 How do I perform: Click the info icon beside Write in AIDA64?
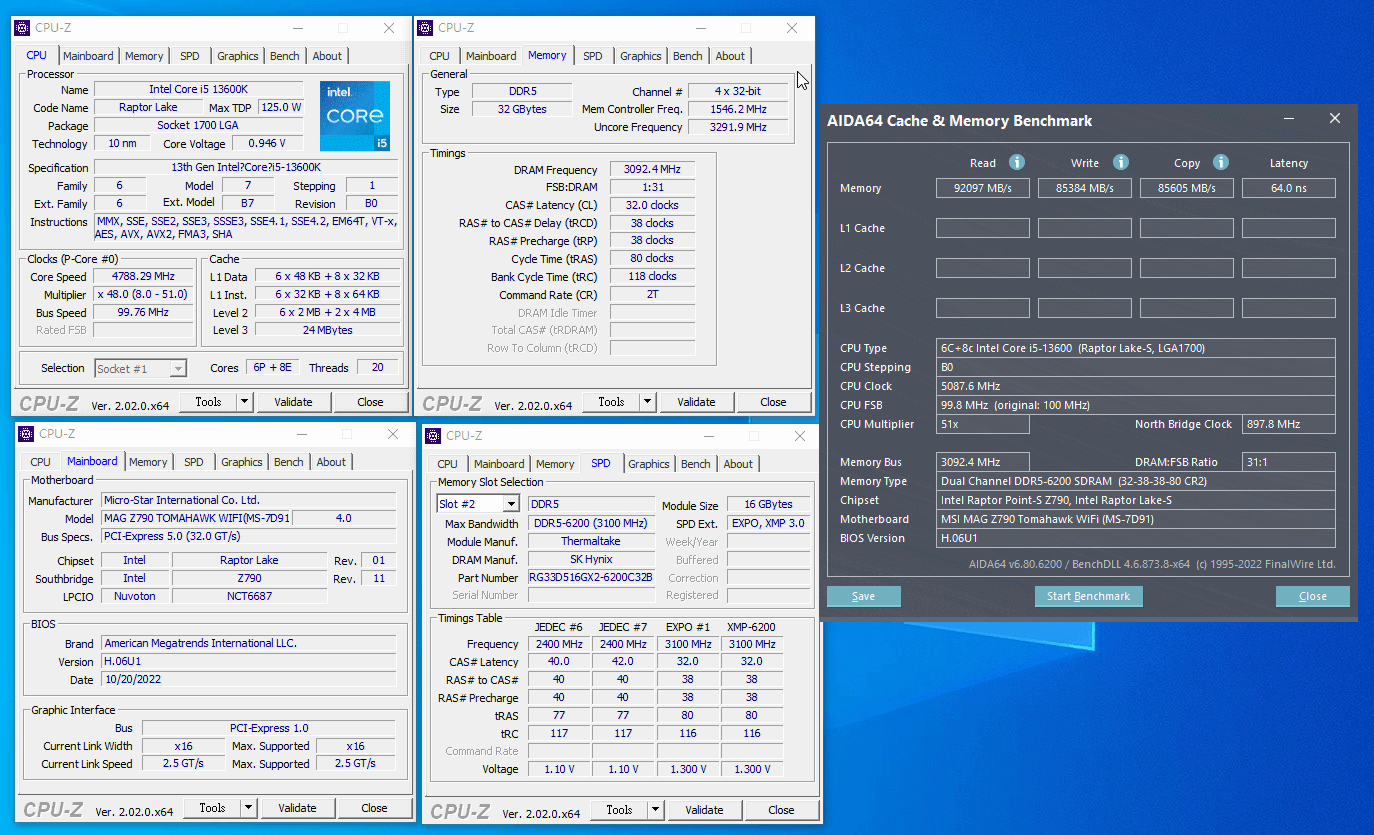[1121, 162]
